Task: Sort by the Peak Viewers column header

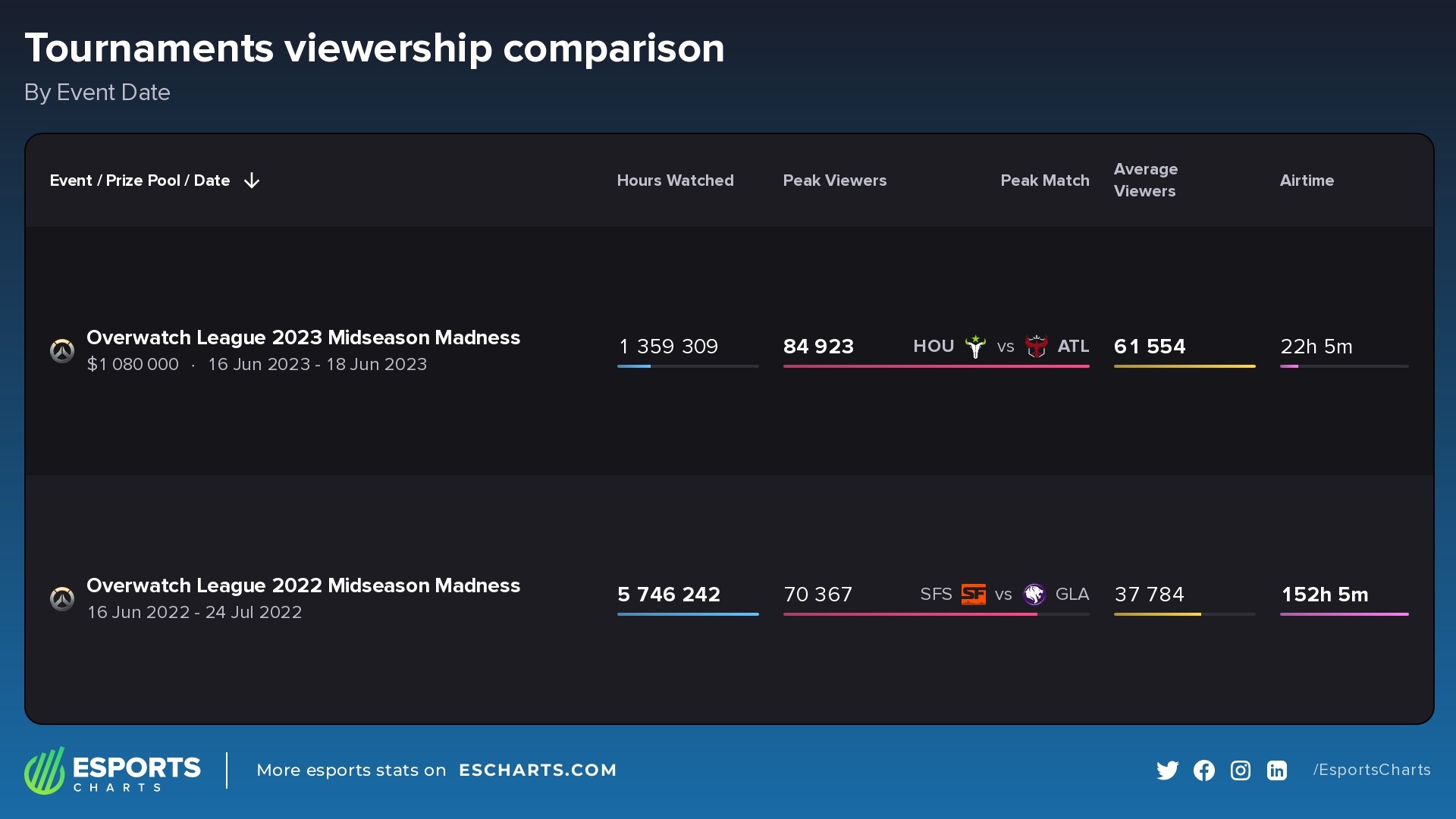Action: (x=834, y=180)
